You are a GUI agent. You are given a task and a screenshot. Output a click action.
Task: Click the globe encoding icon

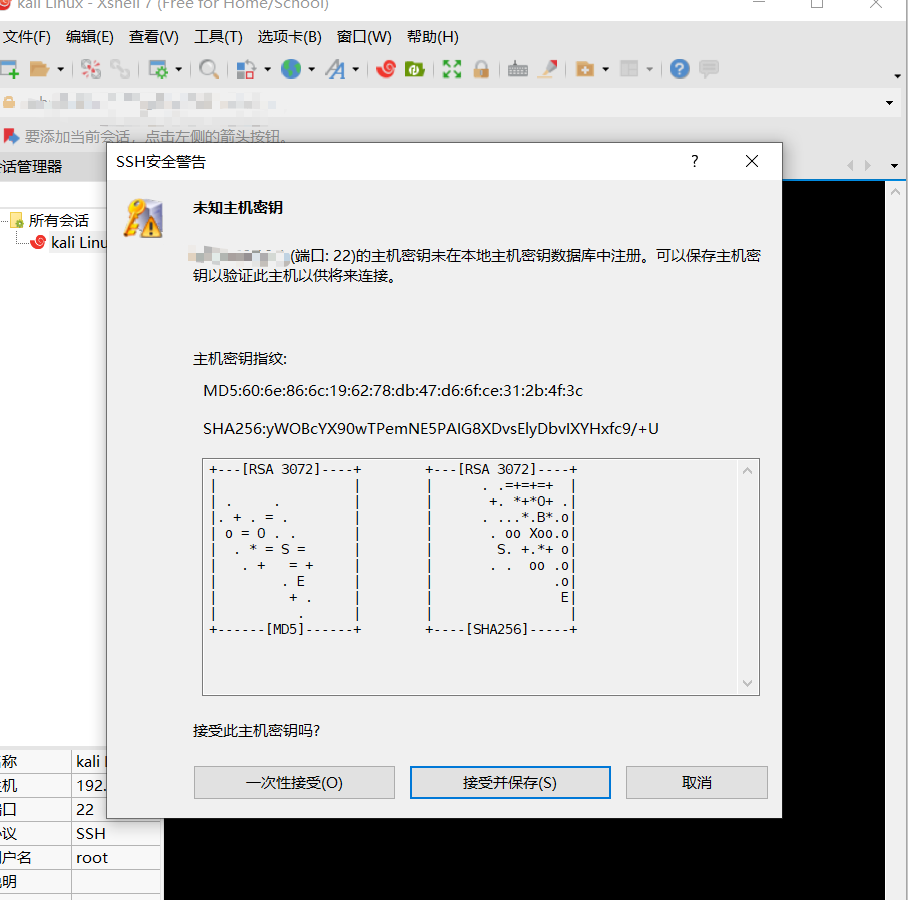click(291, 69)
